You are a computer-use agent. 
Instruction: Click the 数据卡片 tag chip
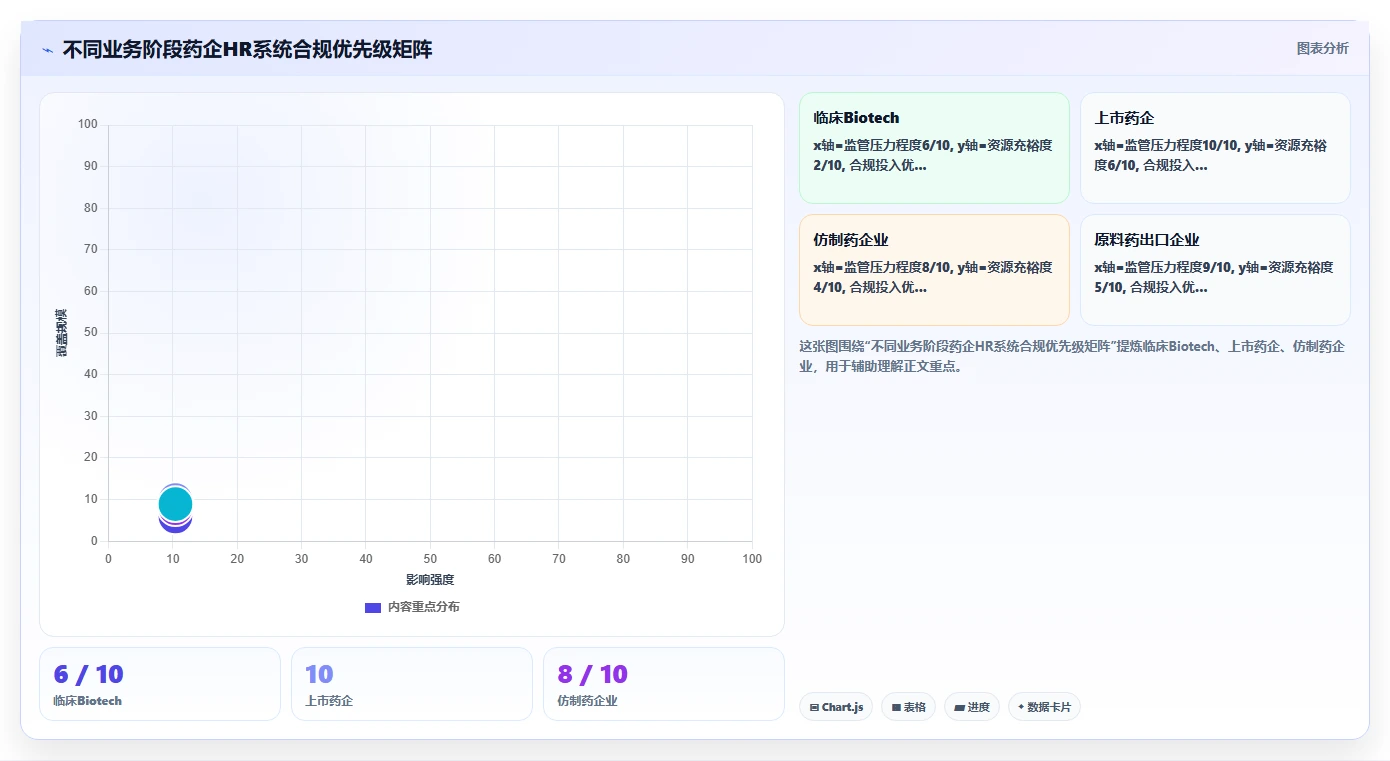tap(1044, 707)
